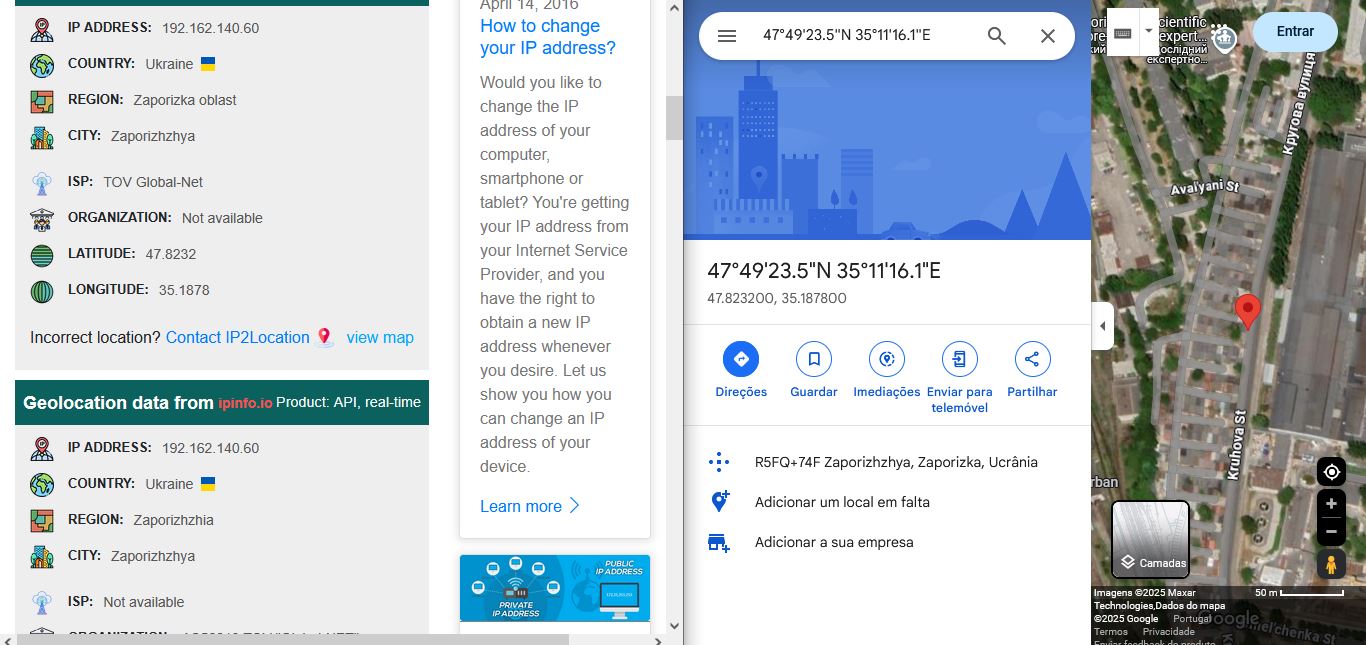The height and width of the screenshot is (645, 1366).
Task: Click the coordinates search input field
Action: 866,36
